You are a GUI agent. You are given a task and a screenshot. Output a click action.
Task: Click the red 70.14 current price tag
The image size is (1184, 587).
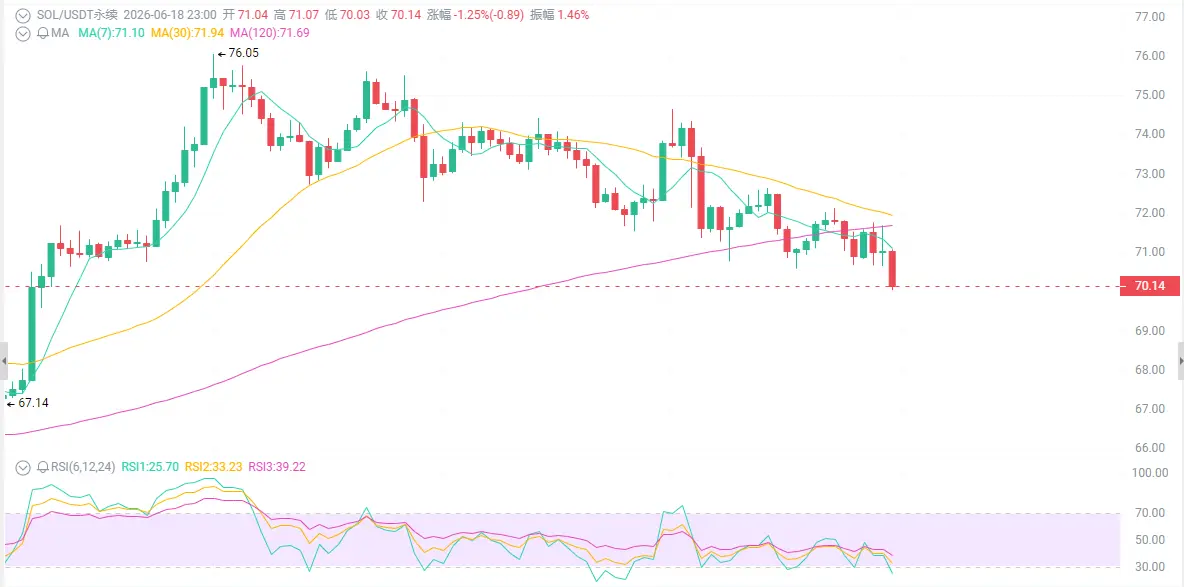click(x=1149, y=286)
